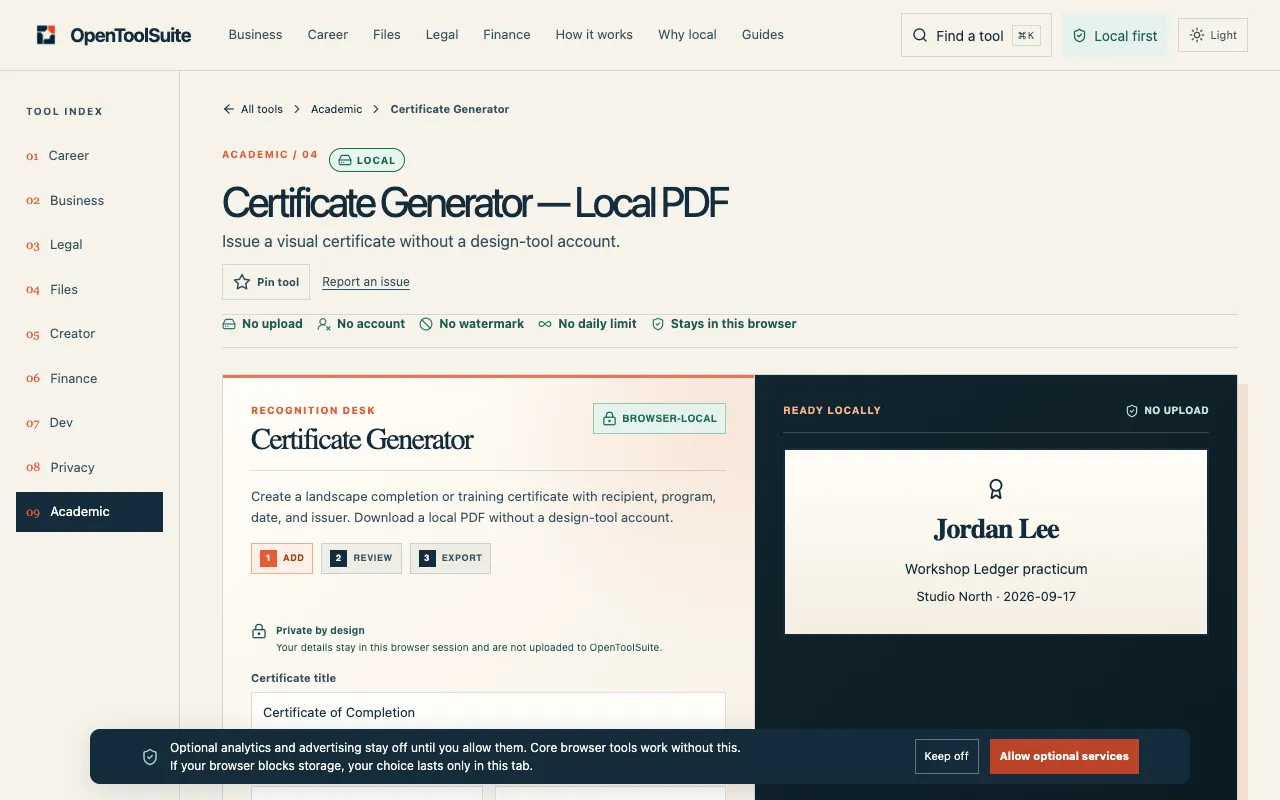1280x800 pixels.
Task: Select step 1 ADD tab
Action: point(282,558)
